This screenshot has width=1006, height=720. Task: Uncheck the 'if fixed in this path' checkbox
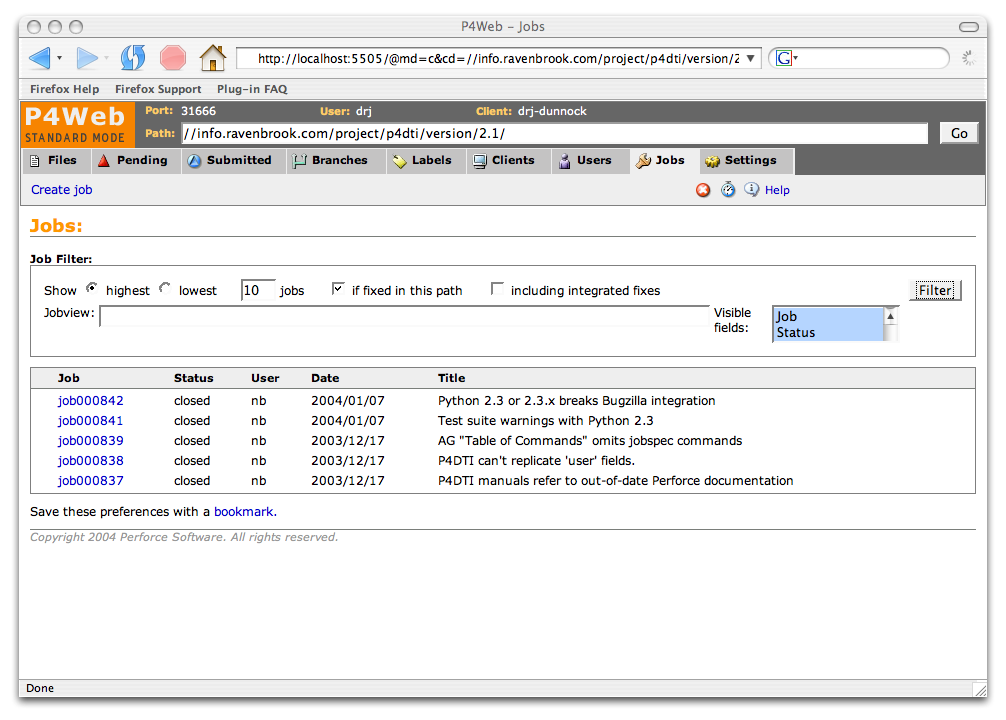pos(338,288)
